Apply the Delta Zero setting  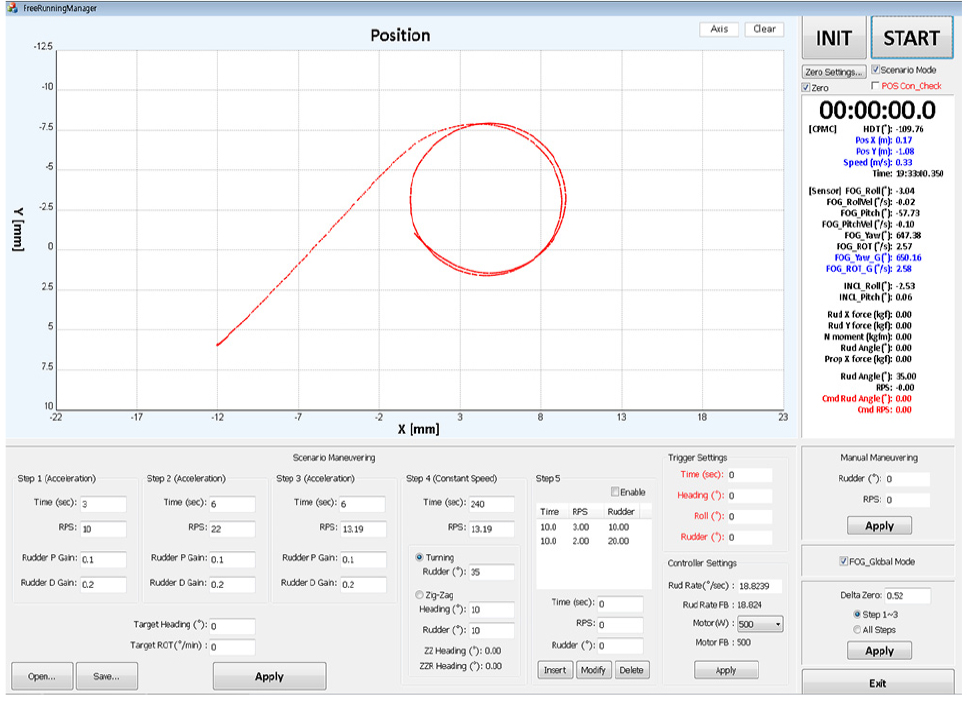879,651
